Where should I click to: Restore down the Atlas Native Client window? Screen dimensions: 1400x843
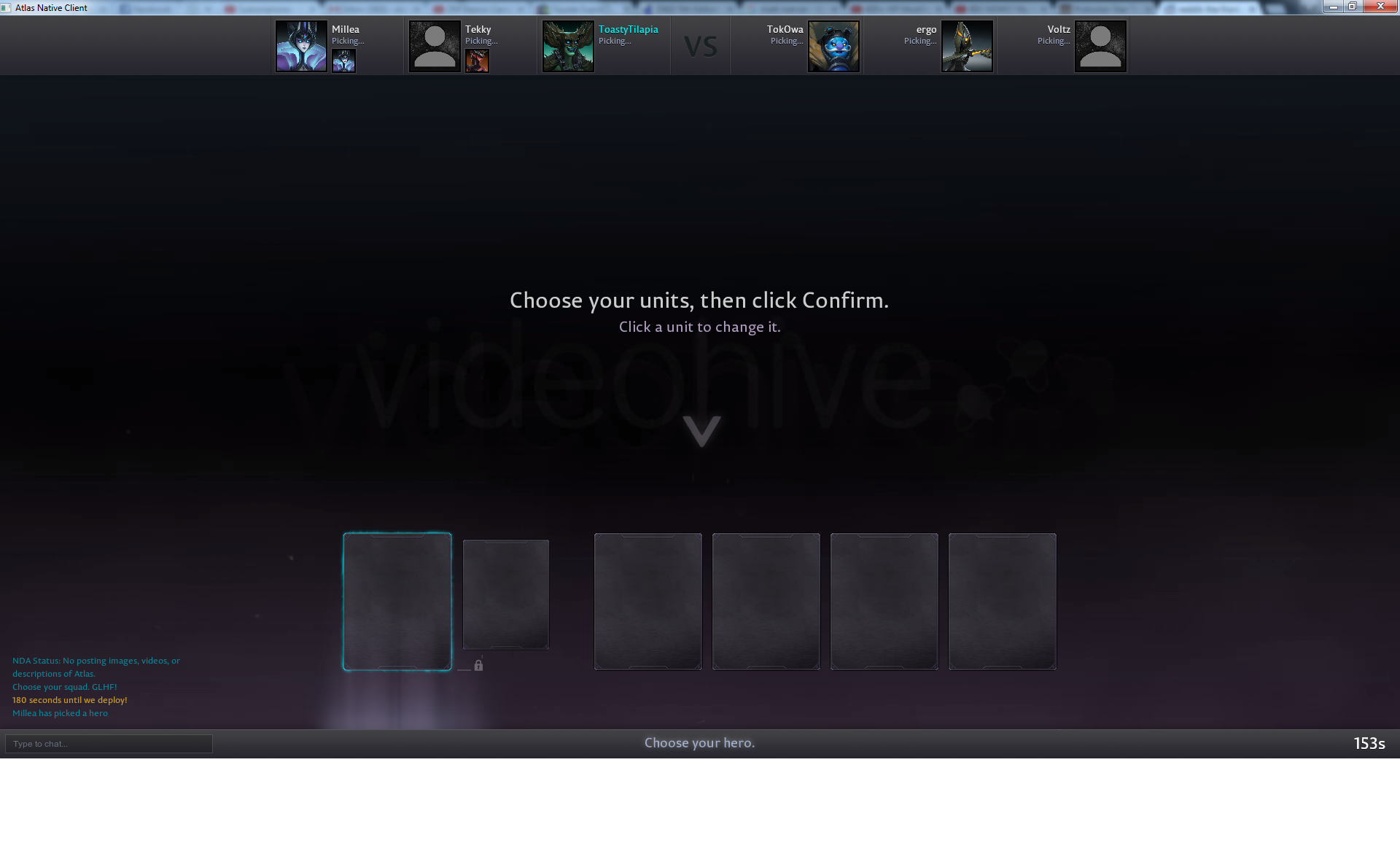[x=1352, y=7]
